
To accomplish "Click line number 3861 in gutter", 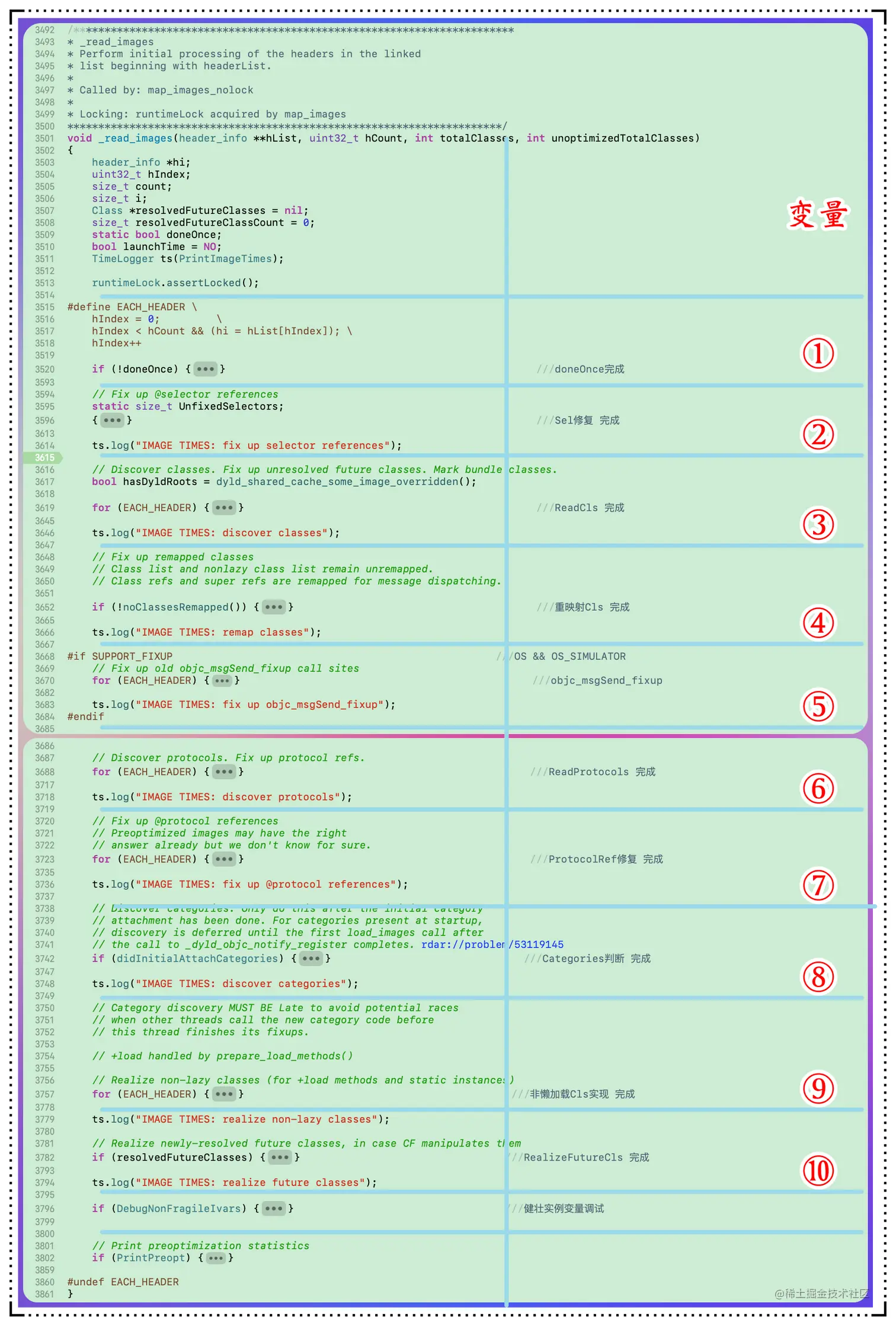I will 44,1295.
